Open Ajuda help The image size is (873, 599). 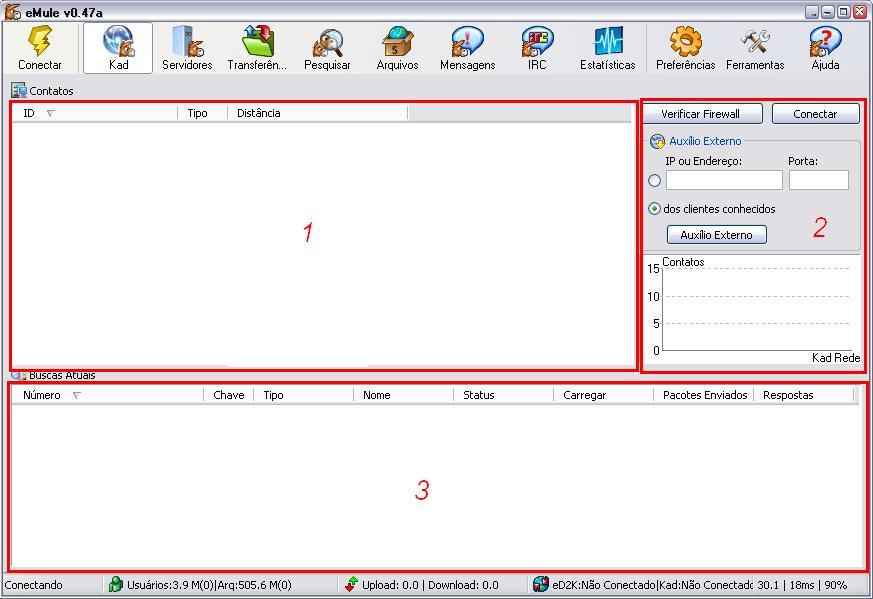tap(825, 48)
